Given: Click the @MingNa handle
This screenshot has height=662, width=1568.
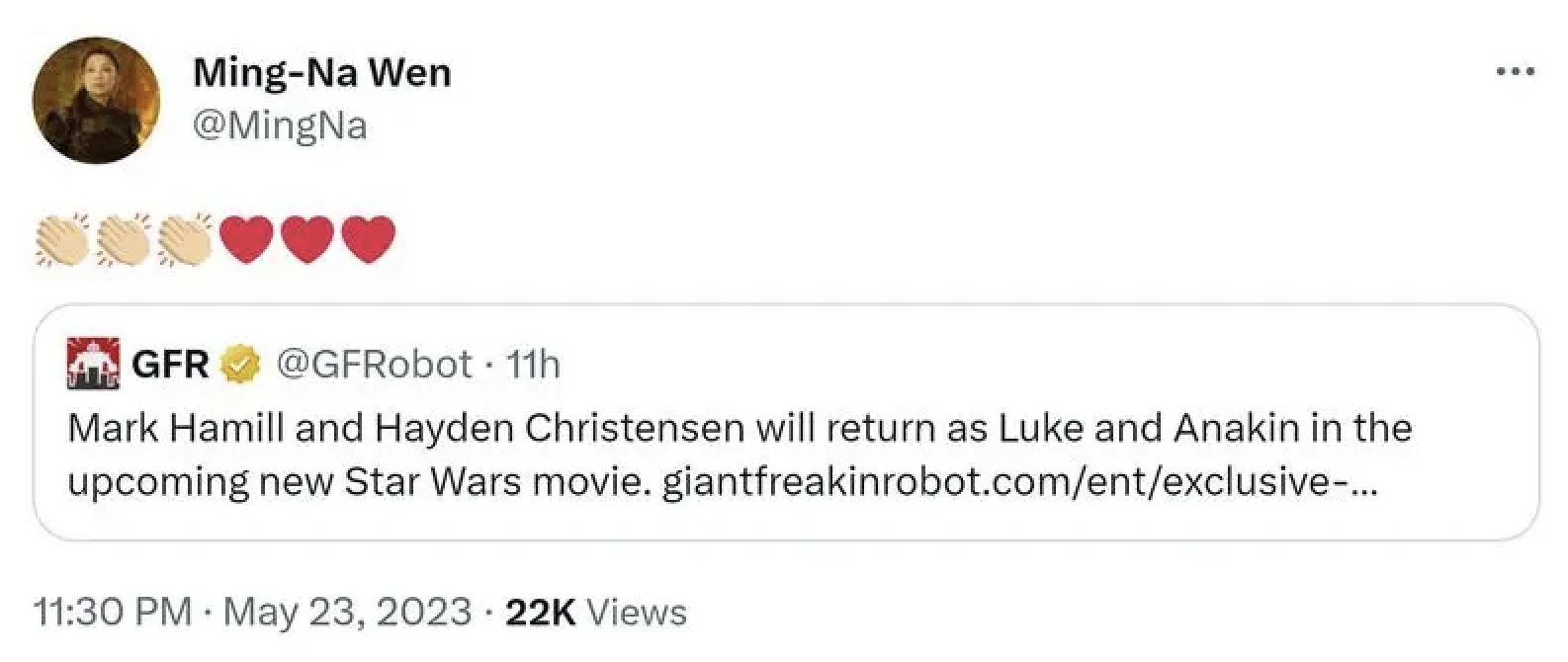Looking at the screenshot, I should [280, 126].
